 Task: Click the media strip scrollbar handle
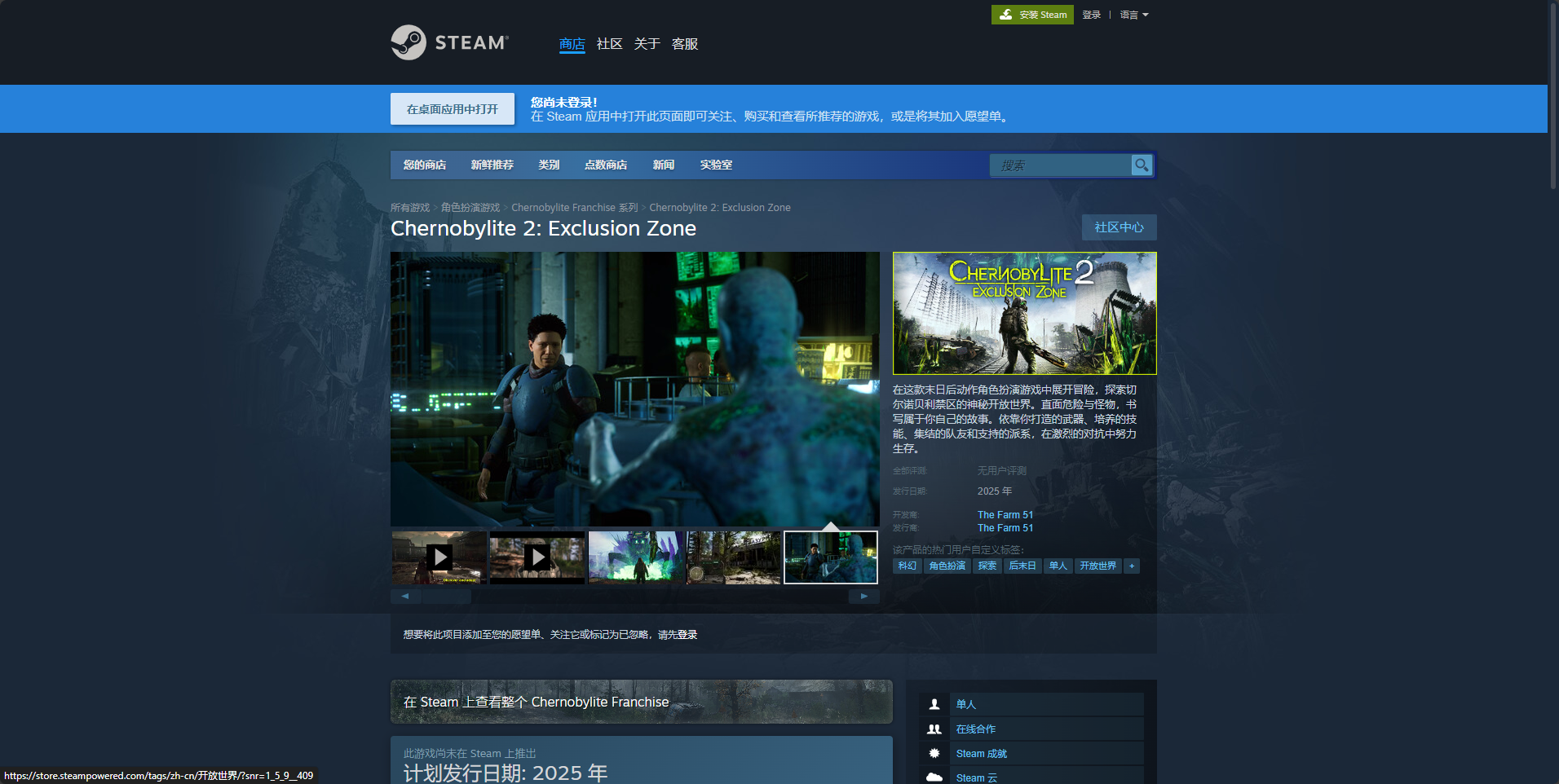[447, 597]
